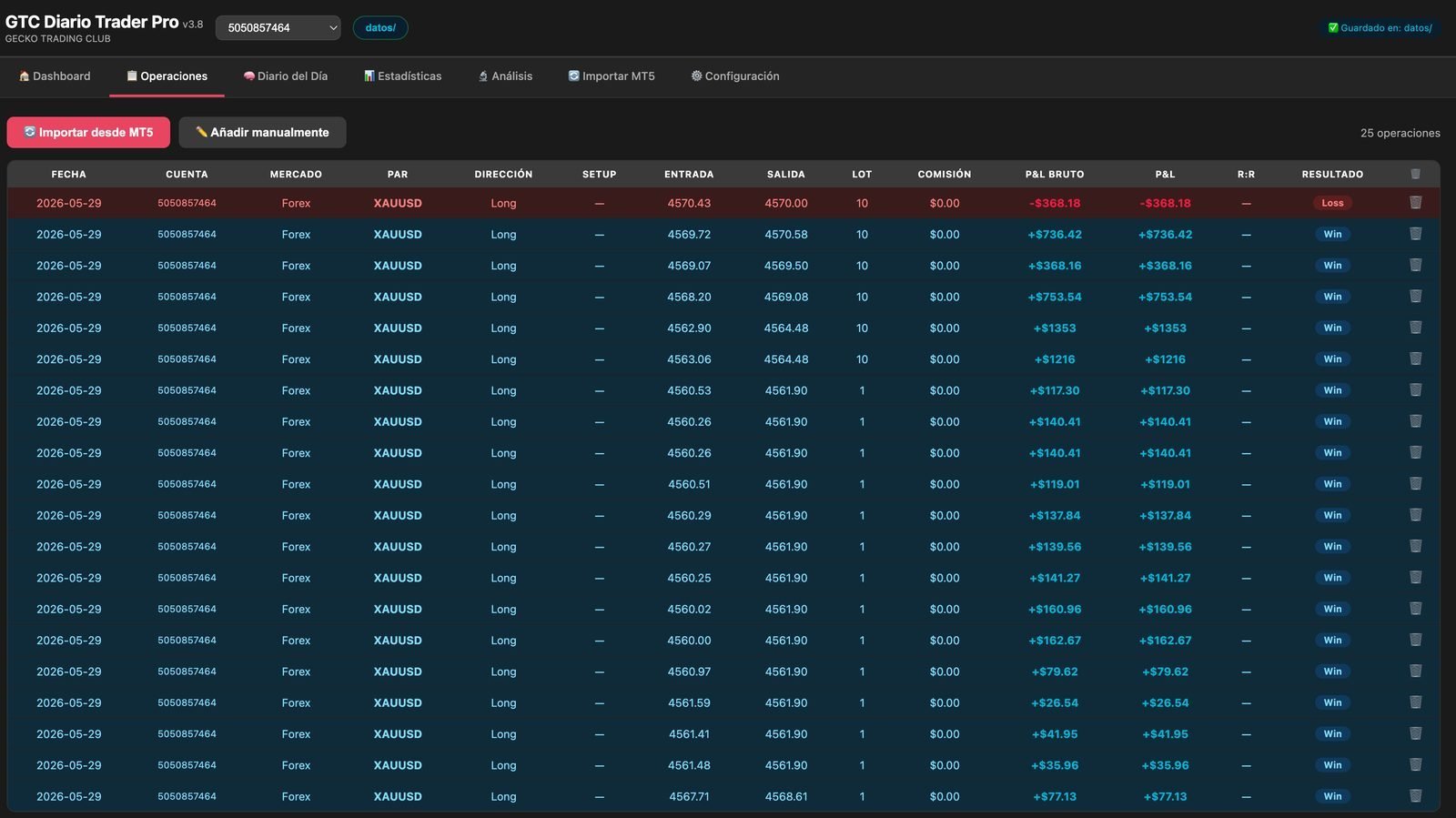
Task: Open the account selector dropdown 5050857464
Action: pos(278,28)
